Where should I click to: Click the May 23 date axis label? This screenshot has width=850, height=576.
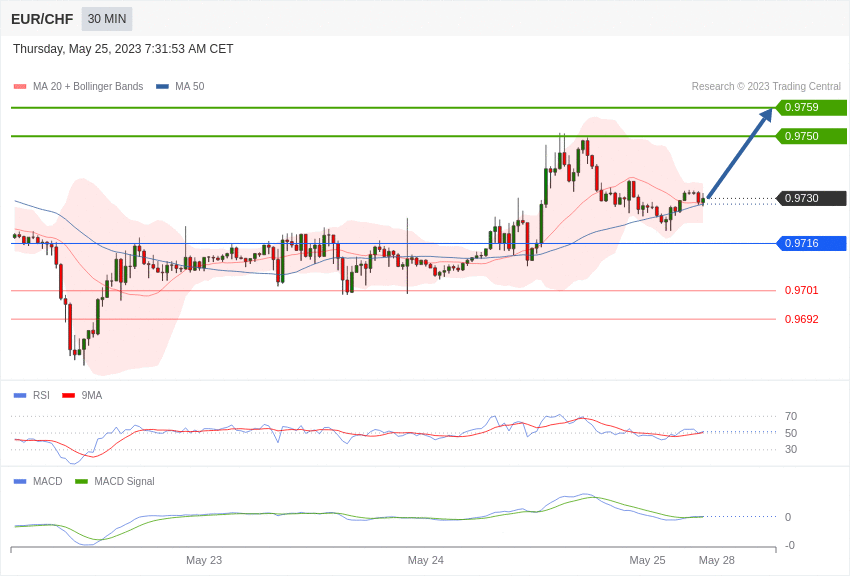pyautogui.click(x=204, y=560)
